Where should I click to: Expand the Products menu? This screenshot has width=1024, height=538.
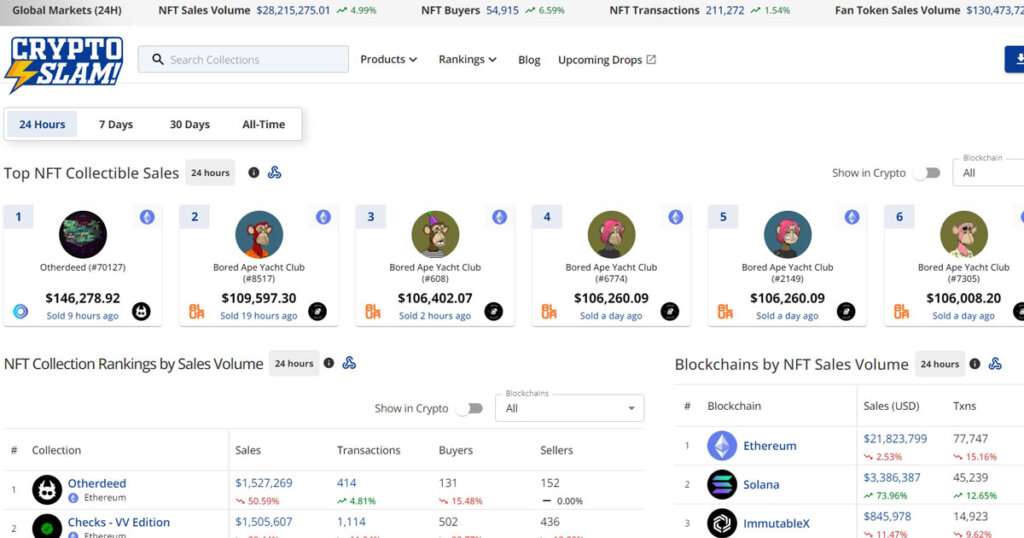coord(389,59)
